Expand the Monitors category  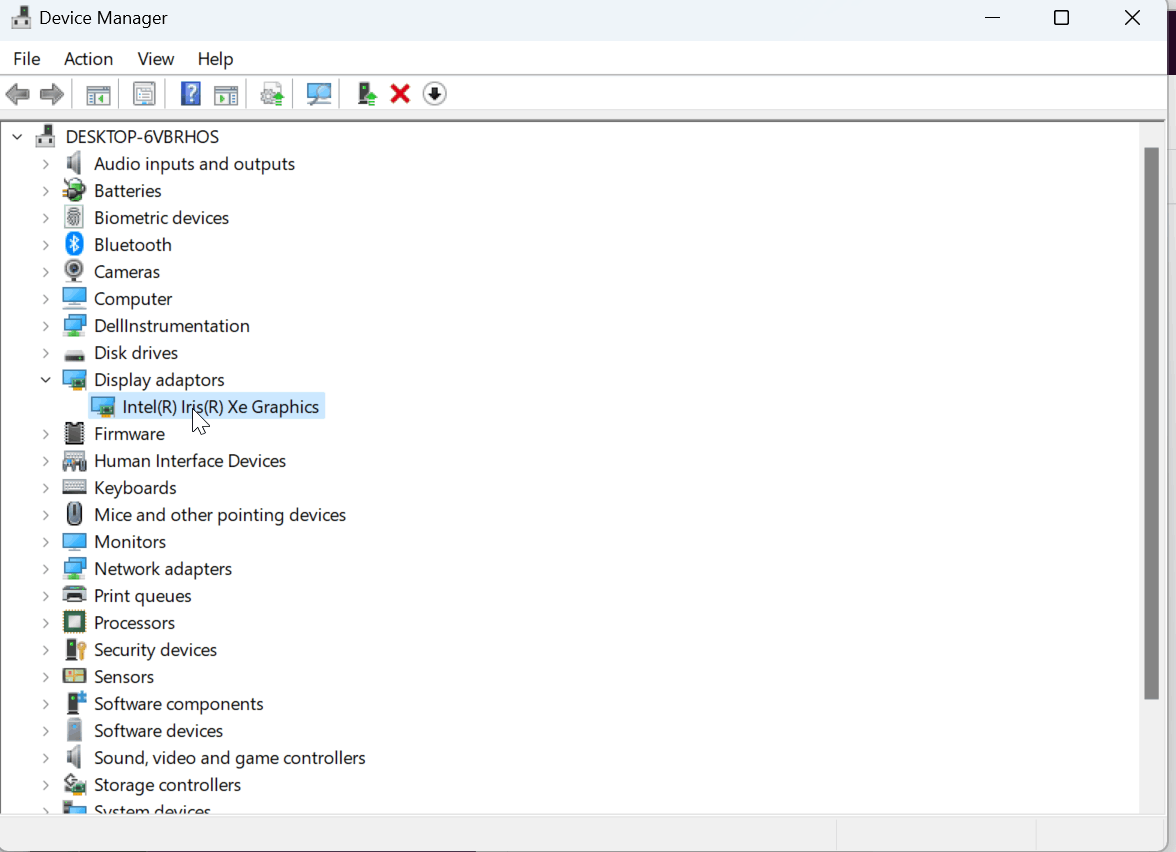click(x=46, y=542)
